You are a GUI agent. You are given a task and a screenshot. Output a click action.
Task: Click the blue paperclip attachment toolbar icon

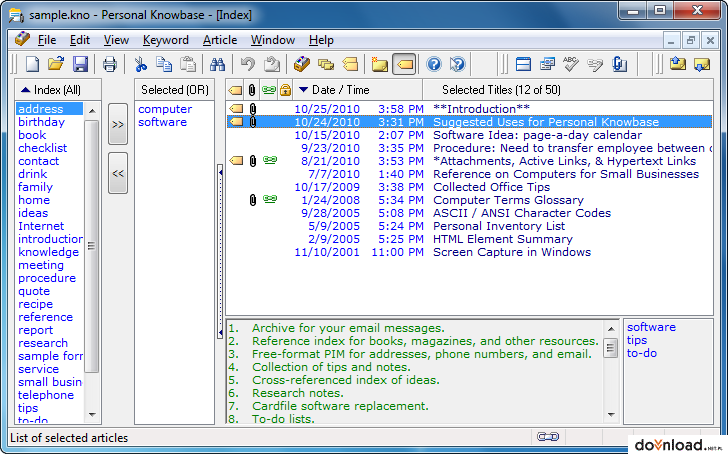click(619, 64)
